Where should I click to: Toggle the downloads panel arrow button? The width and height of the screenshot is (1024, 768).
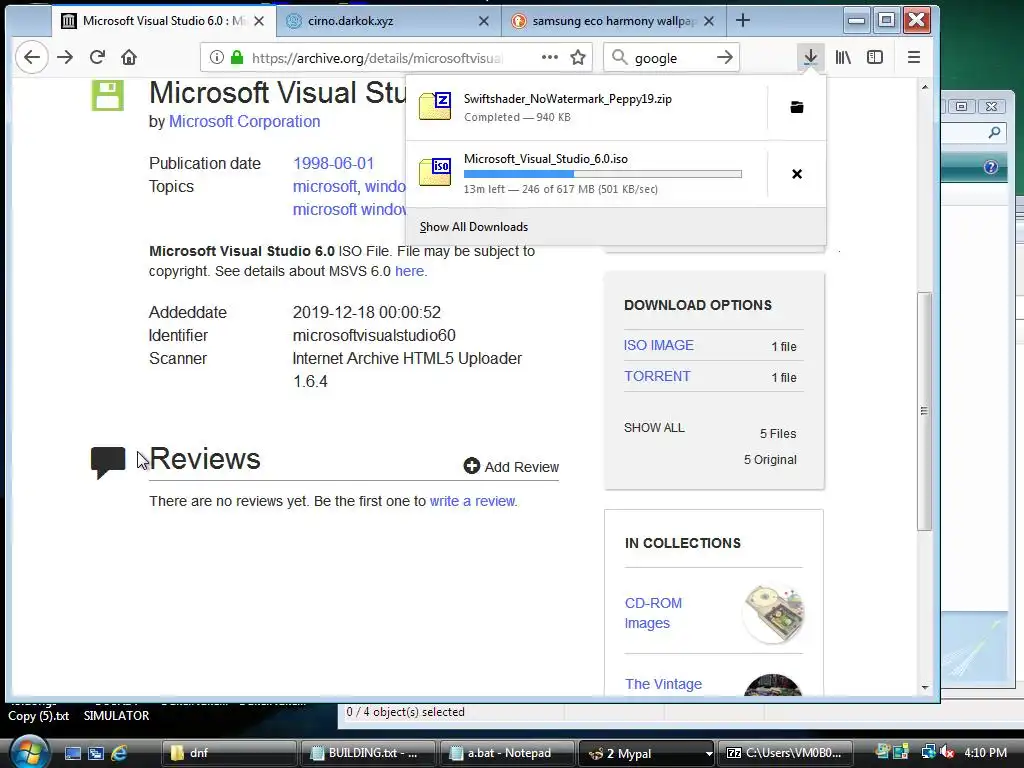tap(810, 57)
